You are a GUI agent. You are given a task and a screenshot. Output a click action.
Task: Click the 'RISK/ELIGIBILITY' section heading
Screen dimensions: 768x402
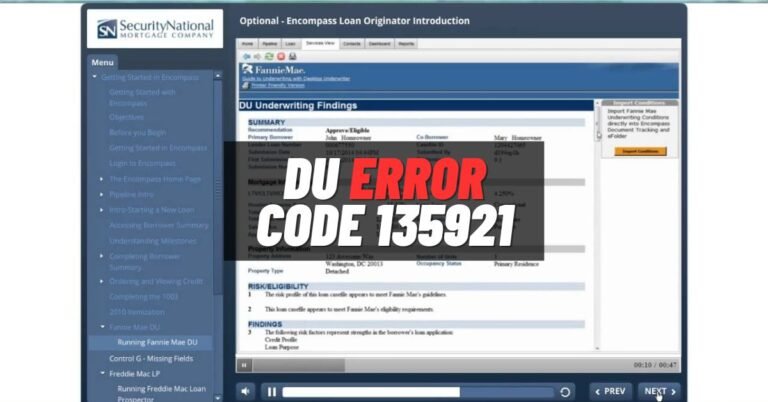(278, 286)
